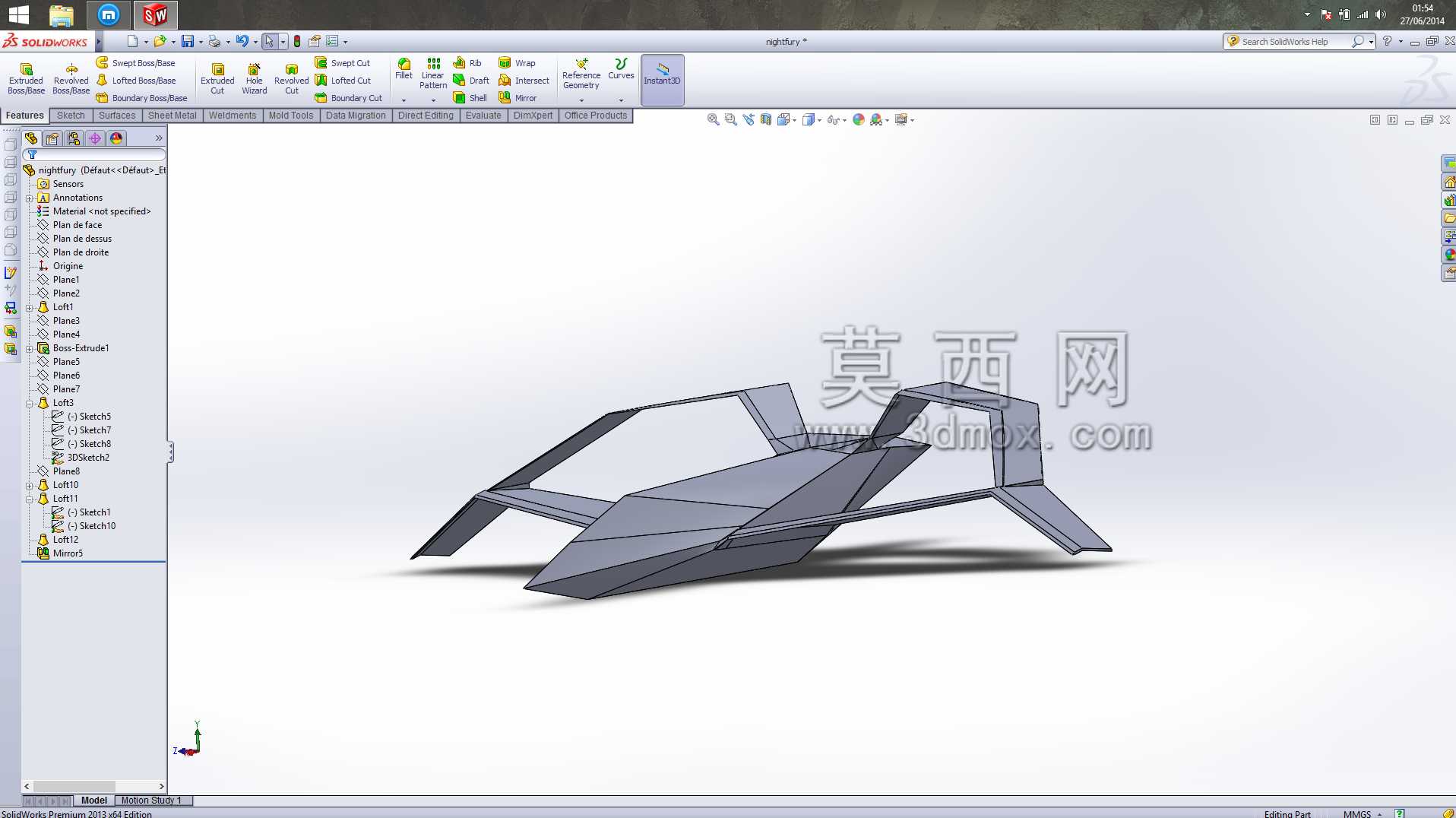Image resolution: width=1456 pixels, height=818 pixels.
Task: Click Zoom to Area icon
Action: click(x=731, y=119)
